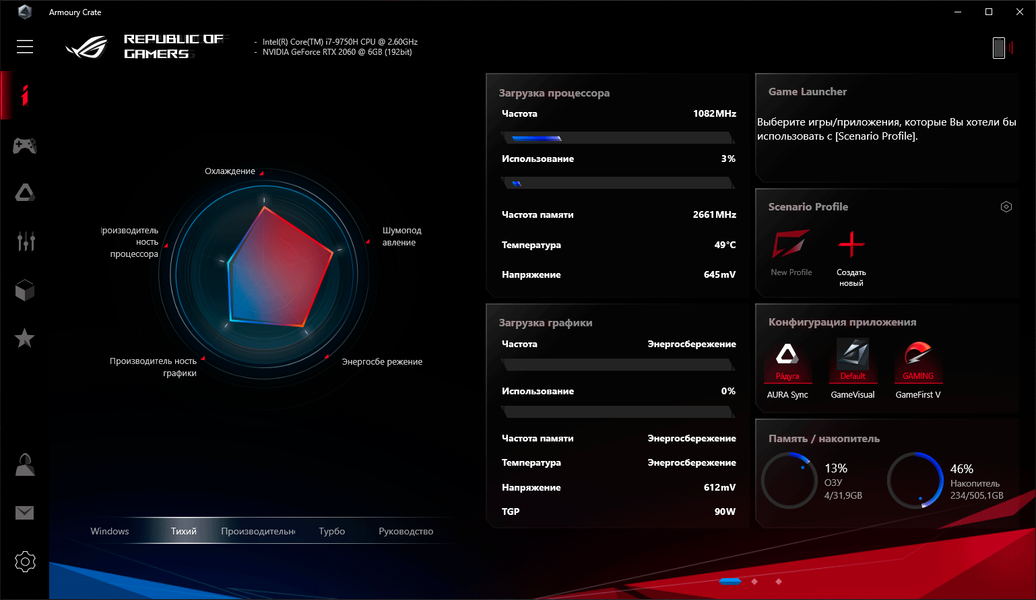Switch to Windows performance mode
Image resolution: width=1036 pixels, height=600 pixels.
pos(110,531)
